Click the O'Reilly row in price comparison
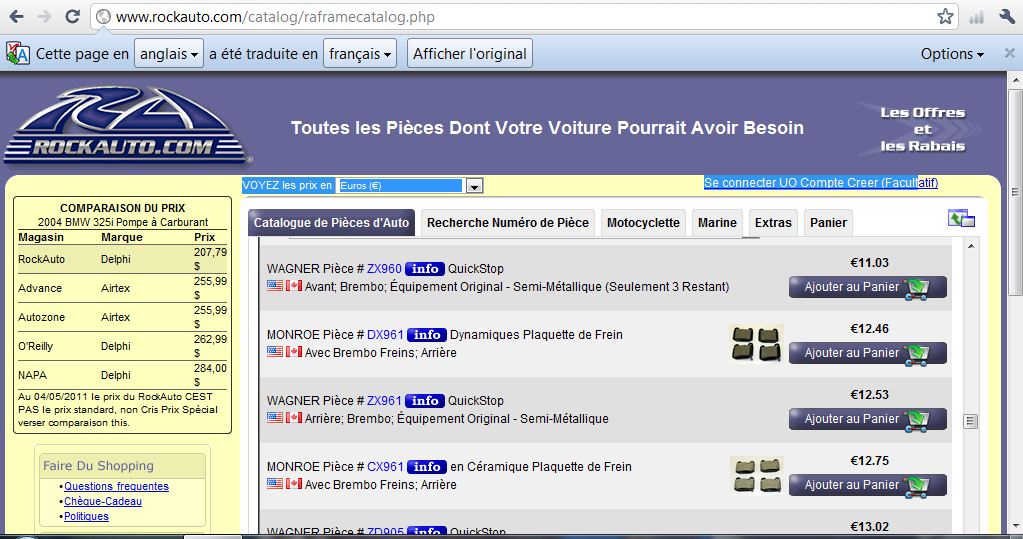The height and width of the screenshot is (539, 1023). pos(123,346)
